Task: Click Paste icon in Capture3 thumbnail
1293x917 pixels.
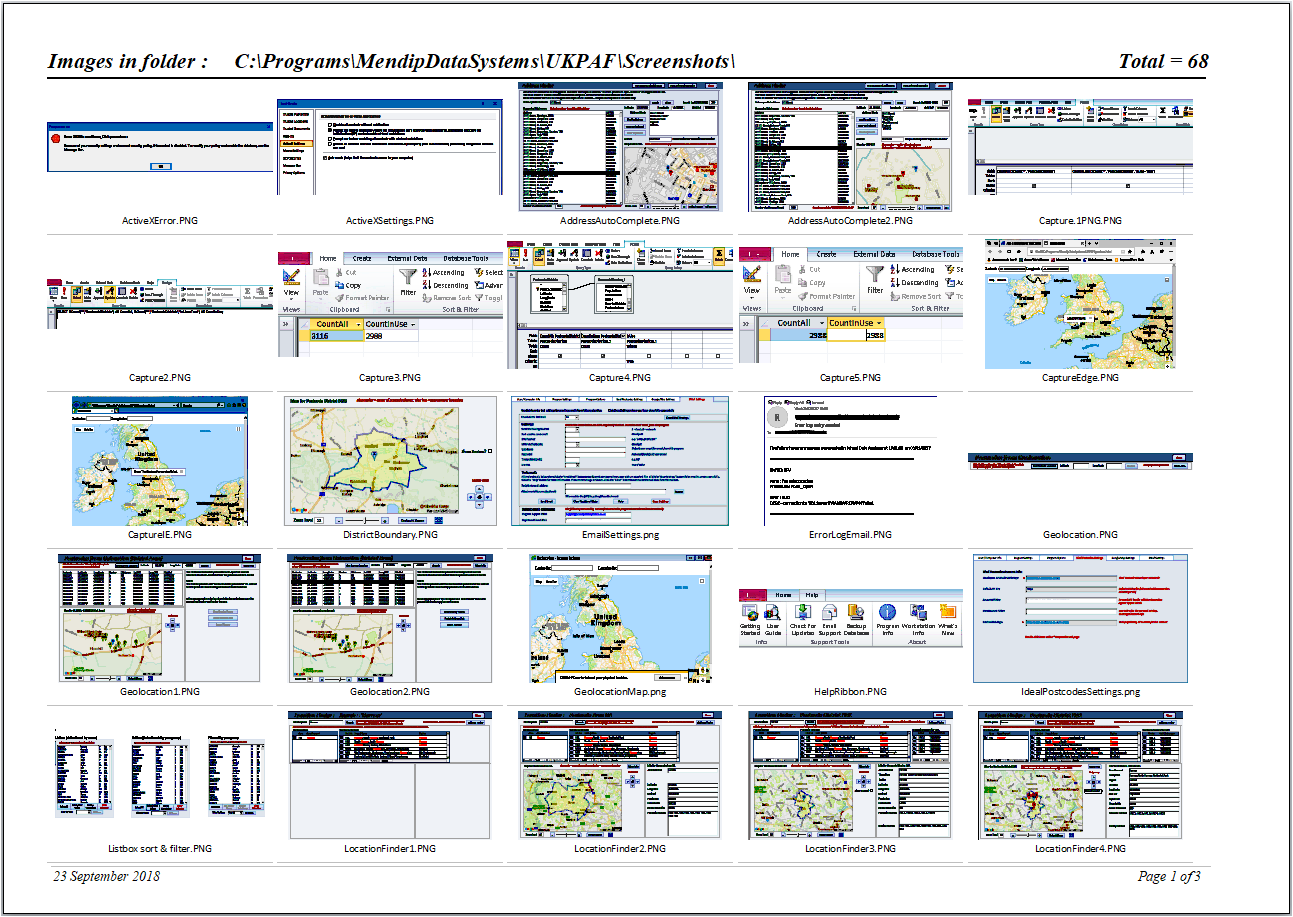Action: coord(321,277)
